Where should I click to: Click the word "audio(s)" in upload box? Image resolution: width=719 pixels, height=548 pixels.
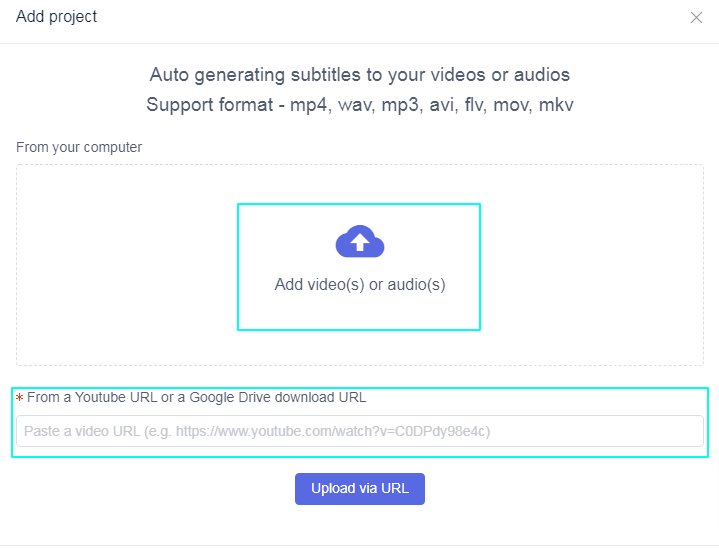(x=416, y=285)
